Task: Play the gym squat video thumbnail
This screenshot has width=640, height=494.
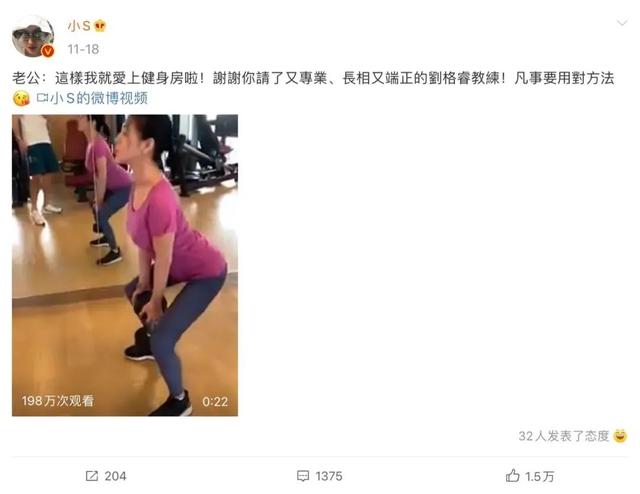Action: coord(125,265)
